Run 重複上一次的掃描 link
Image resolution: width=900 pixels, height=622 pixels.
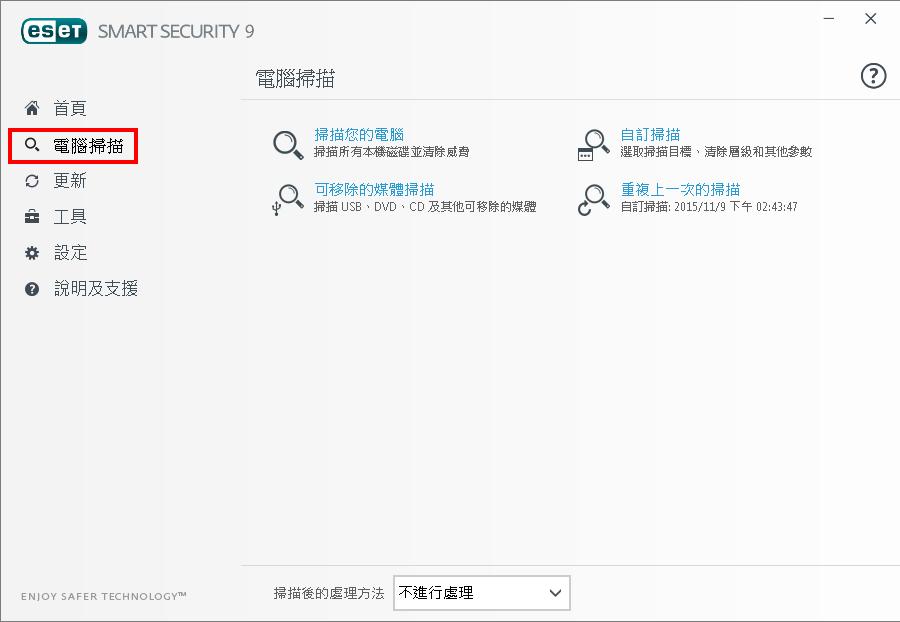click(680, 189)
